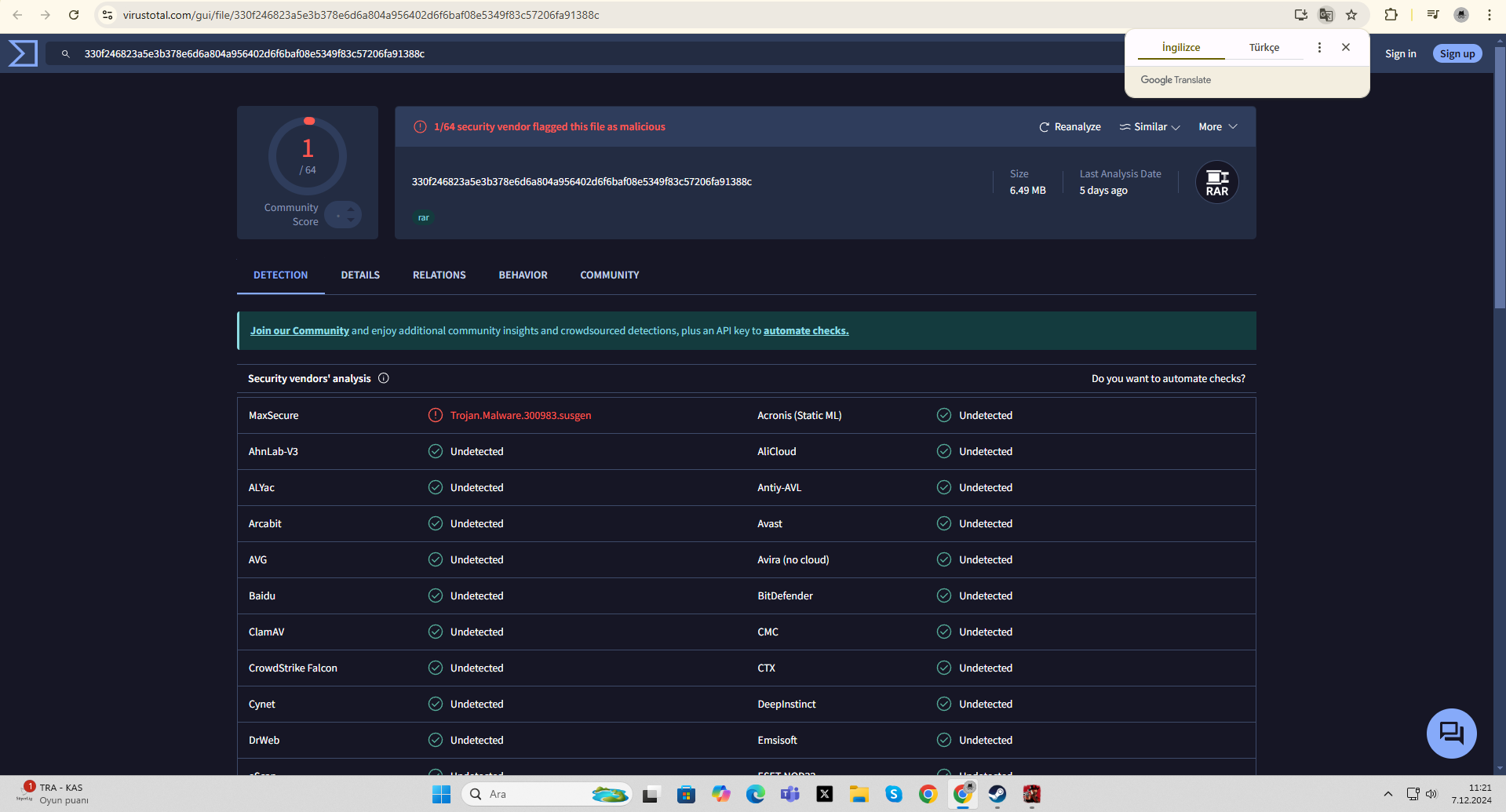Open the Chrome extensions puzzle icon
Screen dimensions: 1506x812
point(1391,15)
